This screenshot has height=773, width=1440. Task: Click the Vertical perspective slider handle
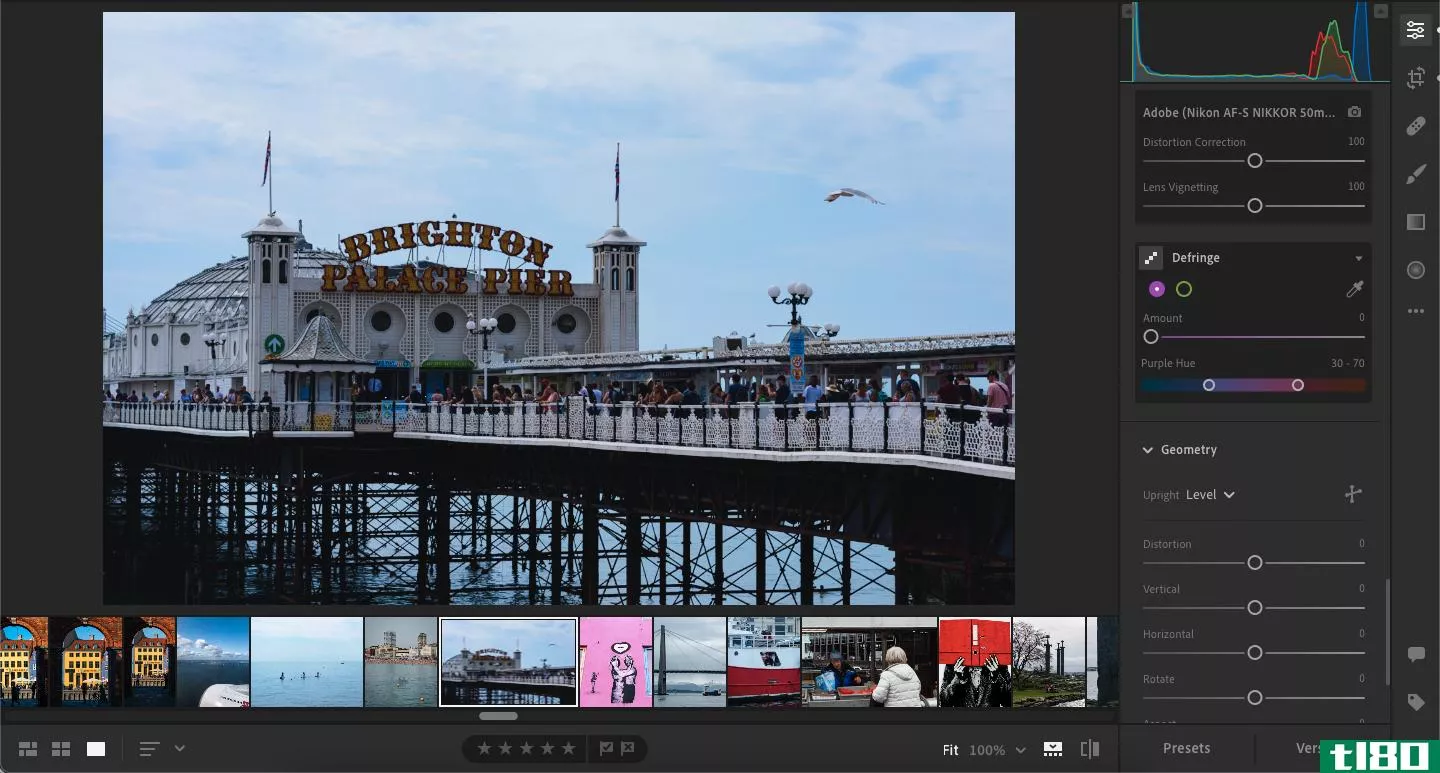pos(1254,608)
